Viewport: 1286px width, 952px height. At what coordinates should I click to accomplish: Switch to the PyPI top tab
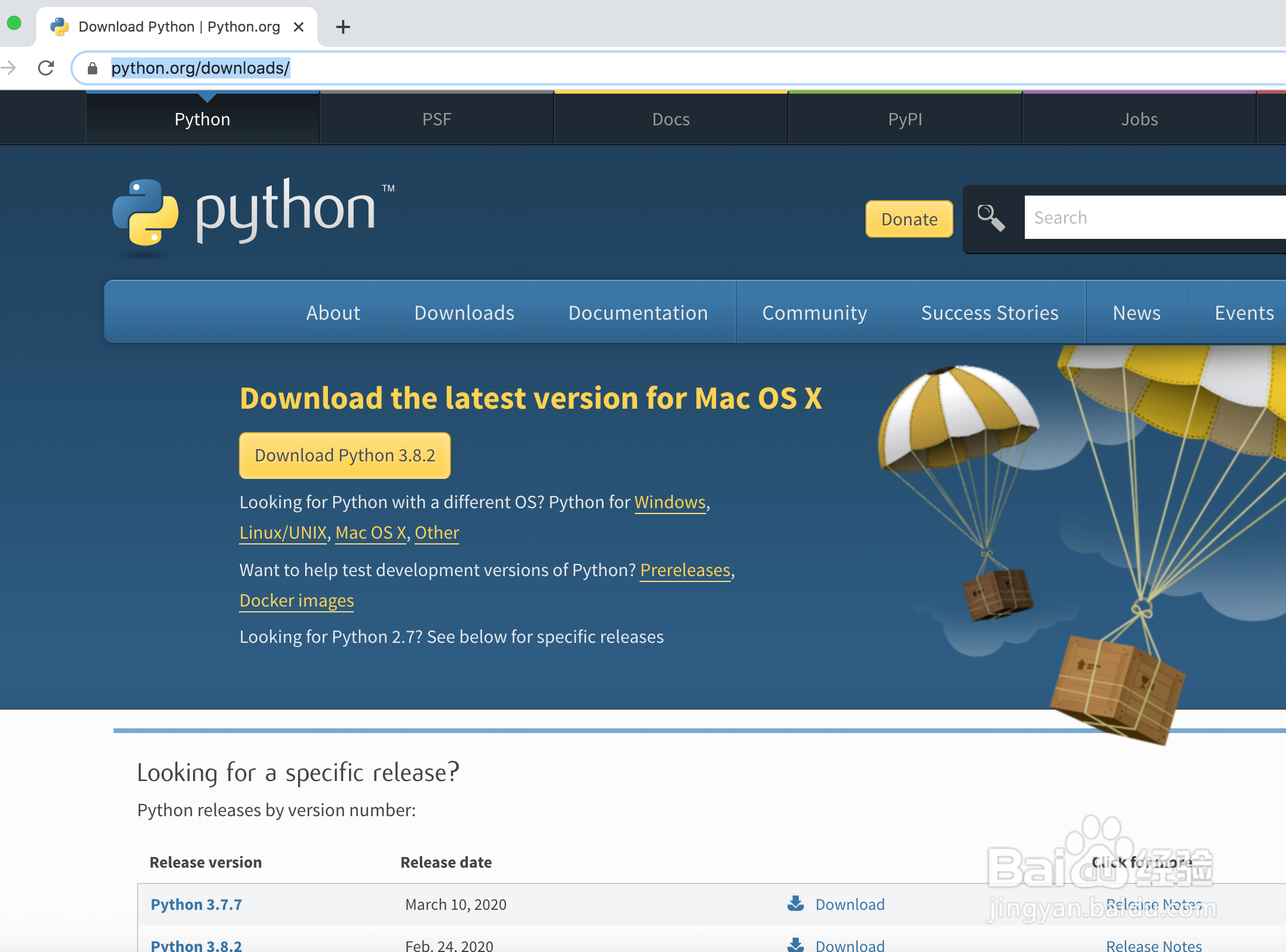click(905, 119)
